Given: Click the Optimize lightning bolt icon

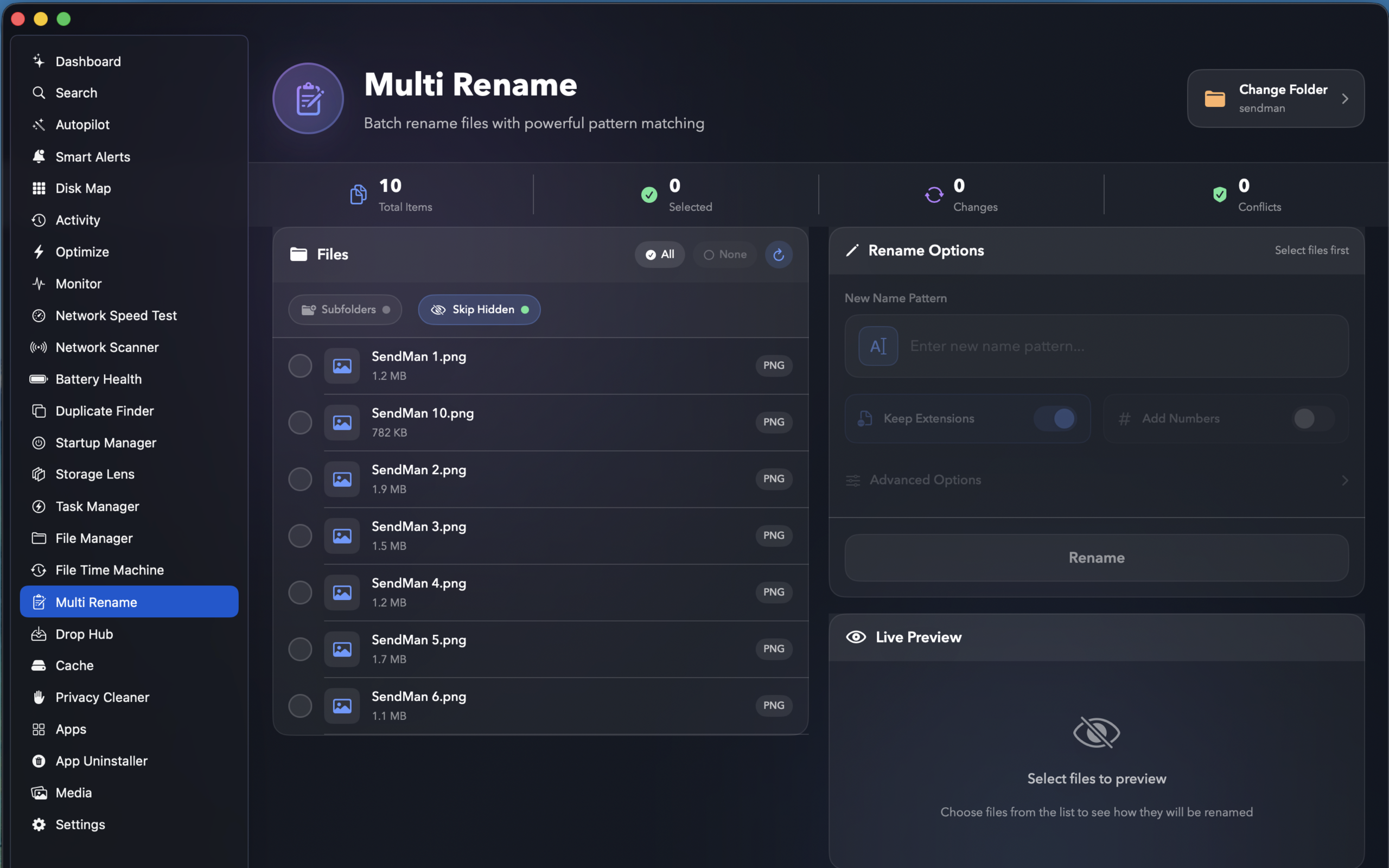Looking at the screenshot, I should pyautogui.click(x=39, y=252).
